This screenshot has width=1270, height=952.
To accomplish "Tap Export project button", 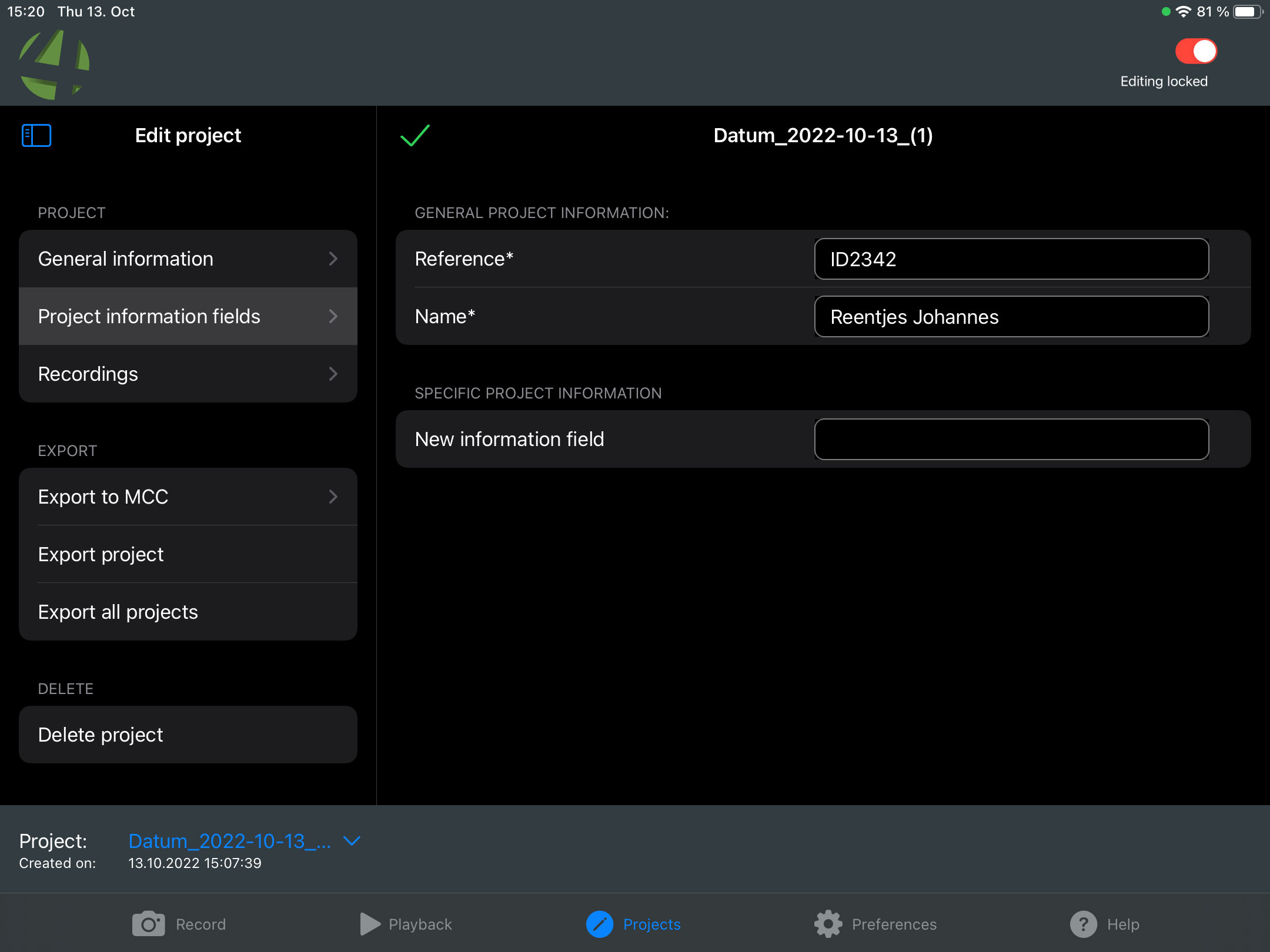I will [188, 554].
